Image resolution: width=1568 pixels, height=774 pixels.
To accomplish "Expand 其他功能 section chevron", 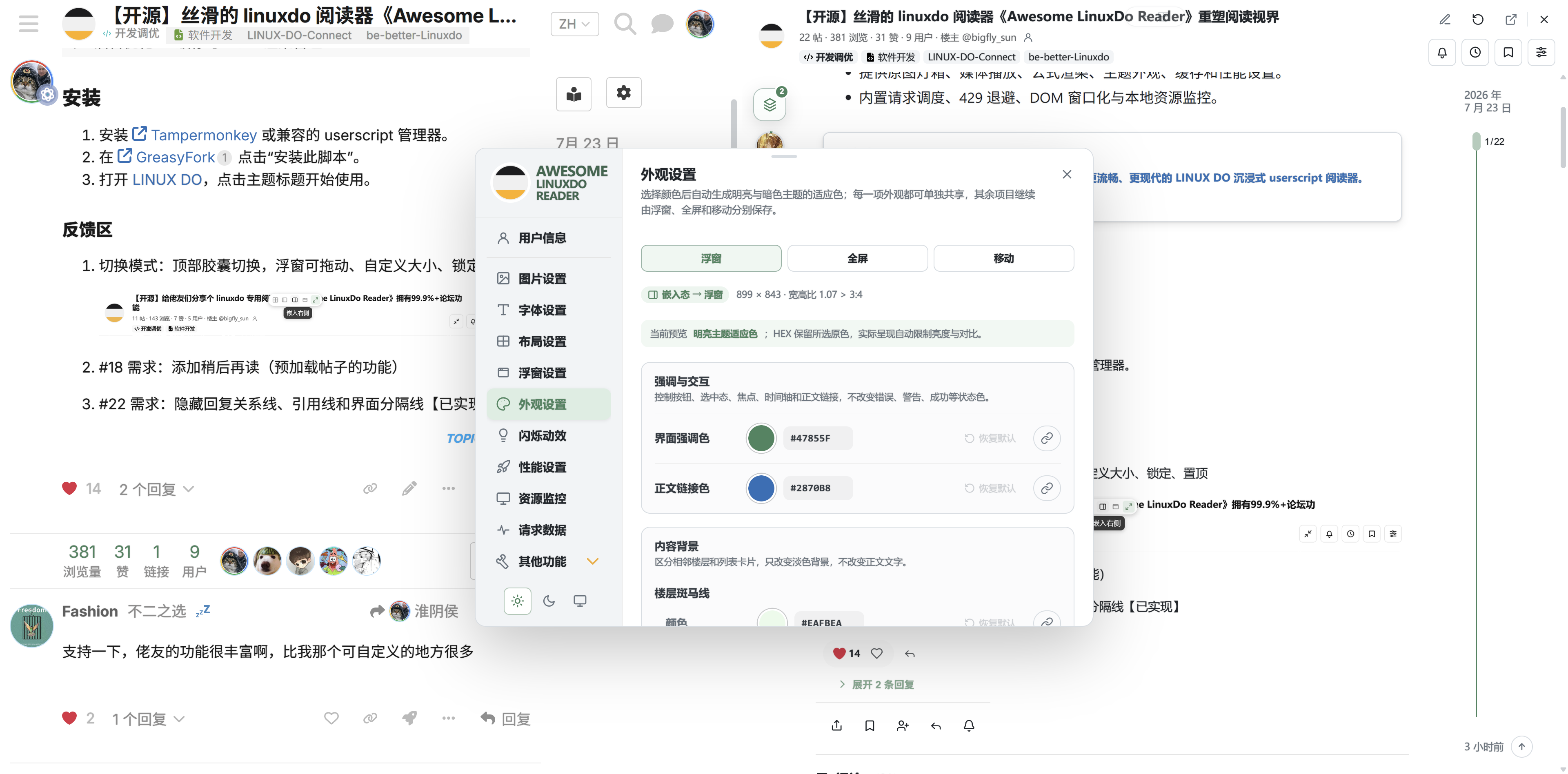I will click(x=592, y=561).
